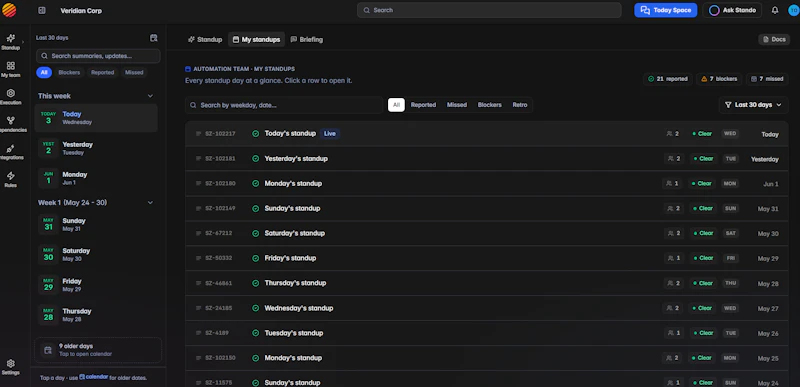Open Today Space
800x387 pixels.
(665, 10)
